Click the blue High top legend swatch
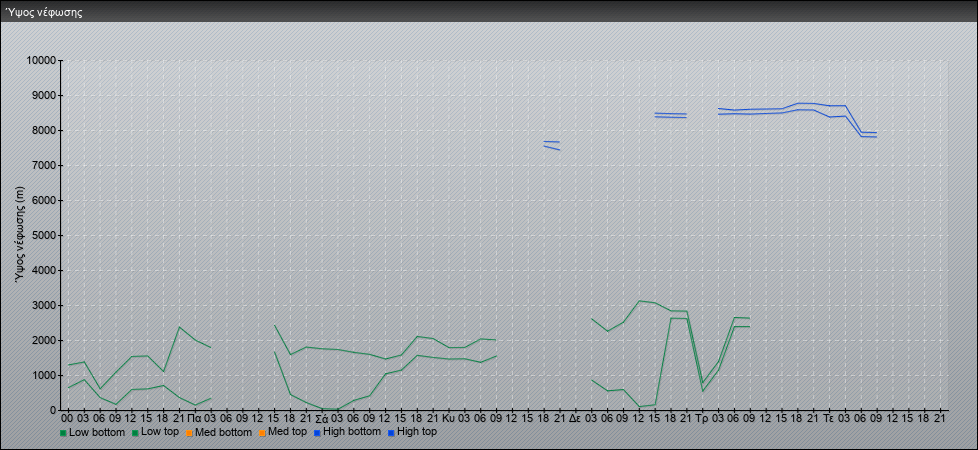Image resolution: width=978 pixels, height=450 pixels. coord(390,433)
